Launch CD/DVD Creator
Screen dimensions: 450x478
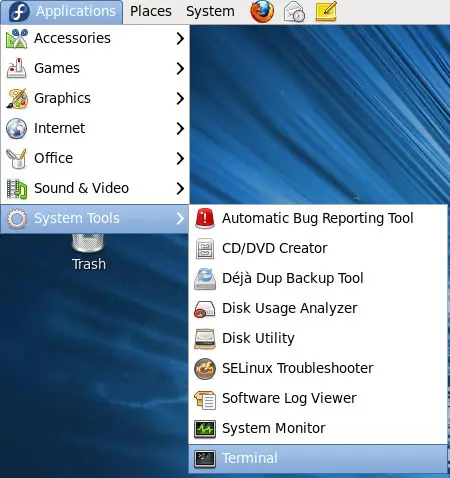click(318, 249)
